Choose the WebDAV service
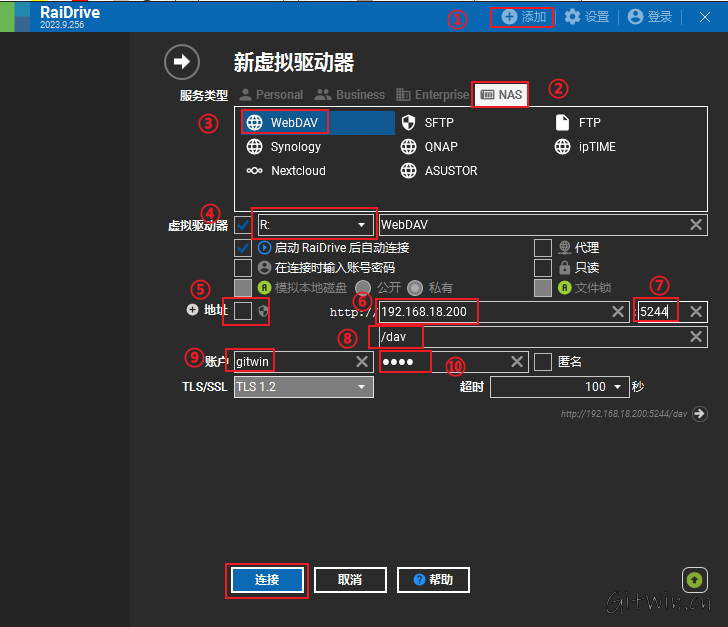Viewport: 728px width, 627px height. (x=318, y=123)
